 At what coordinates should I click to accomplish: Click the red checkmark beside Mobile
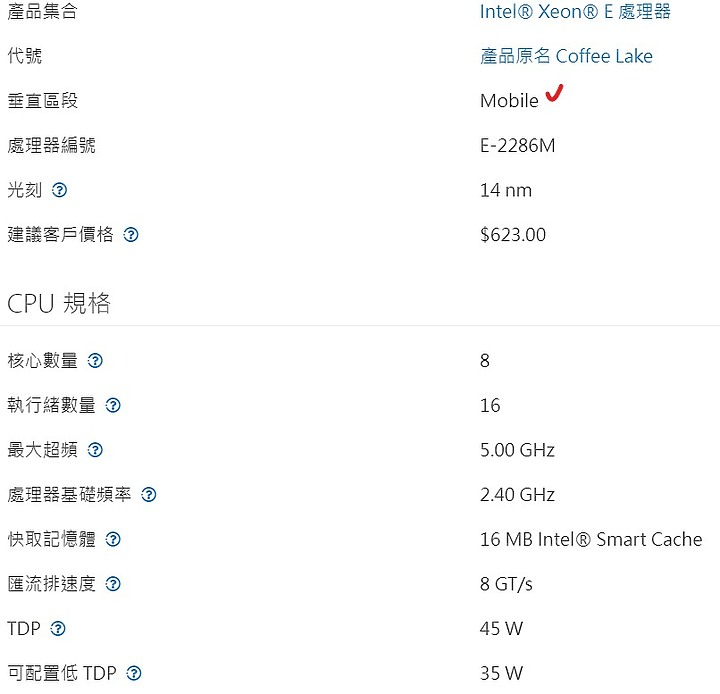pyautogui.click(x=554, y=93)
